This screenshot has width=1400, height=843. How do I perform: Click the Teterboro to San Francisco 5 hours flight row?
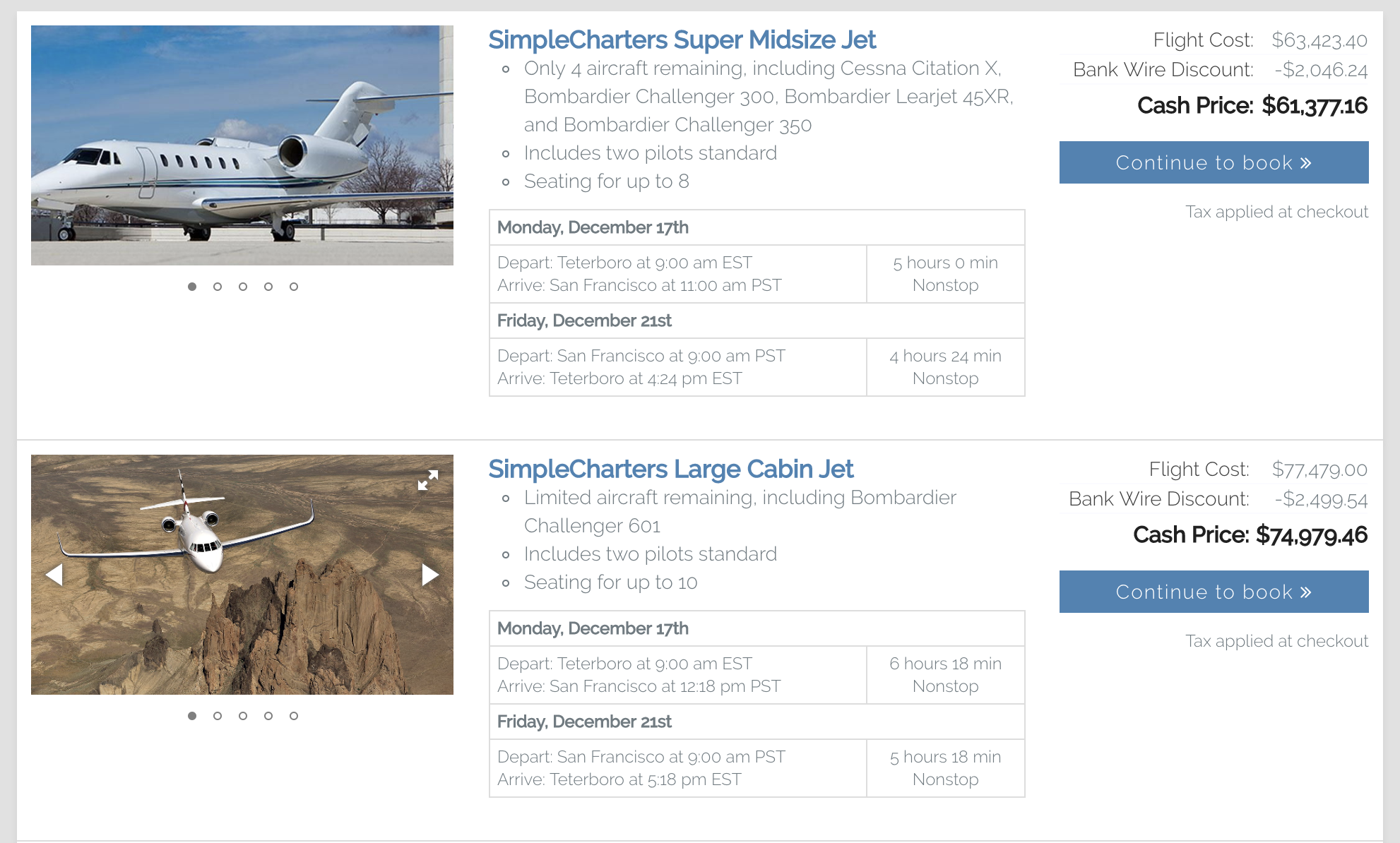click(x=757, y=274)
